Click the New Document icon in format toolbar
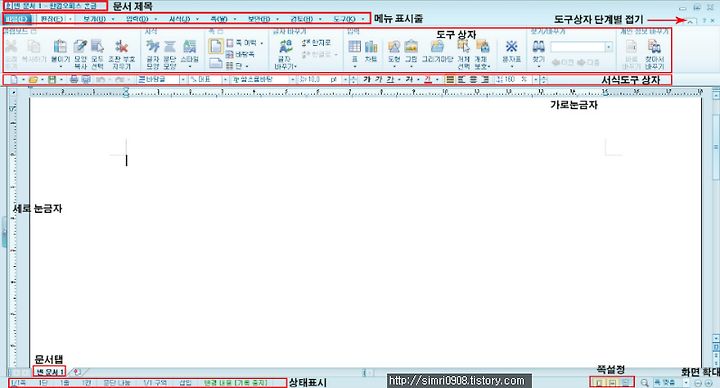This screenshot has width=720, height=388. click(14, 80)
